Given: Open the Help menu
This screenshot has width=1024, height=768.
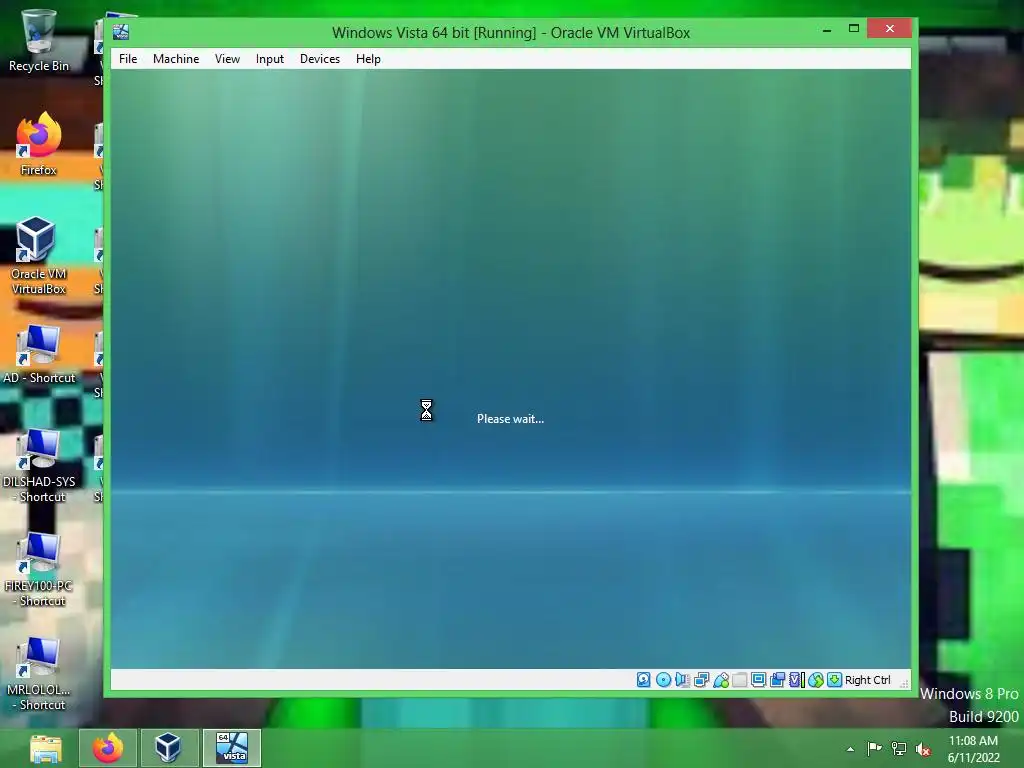Looking at the screenshot, I should coord(368,59).
